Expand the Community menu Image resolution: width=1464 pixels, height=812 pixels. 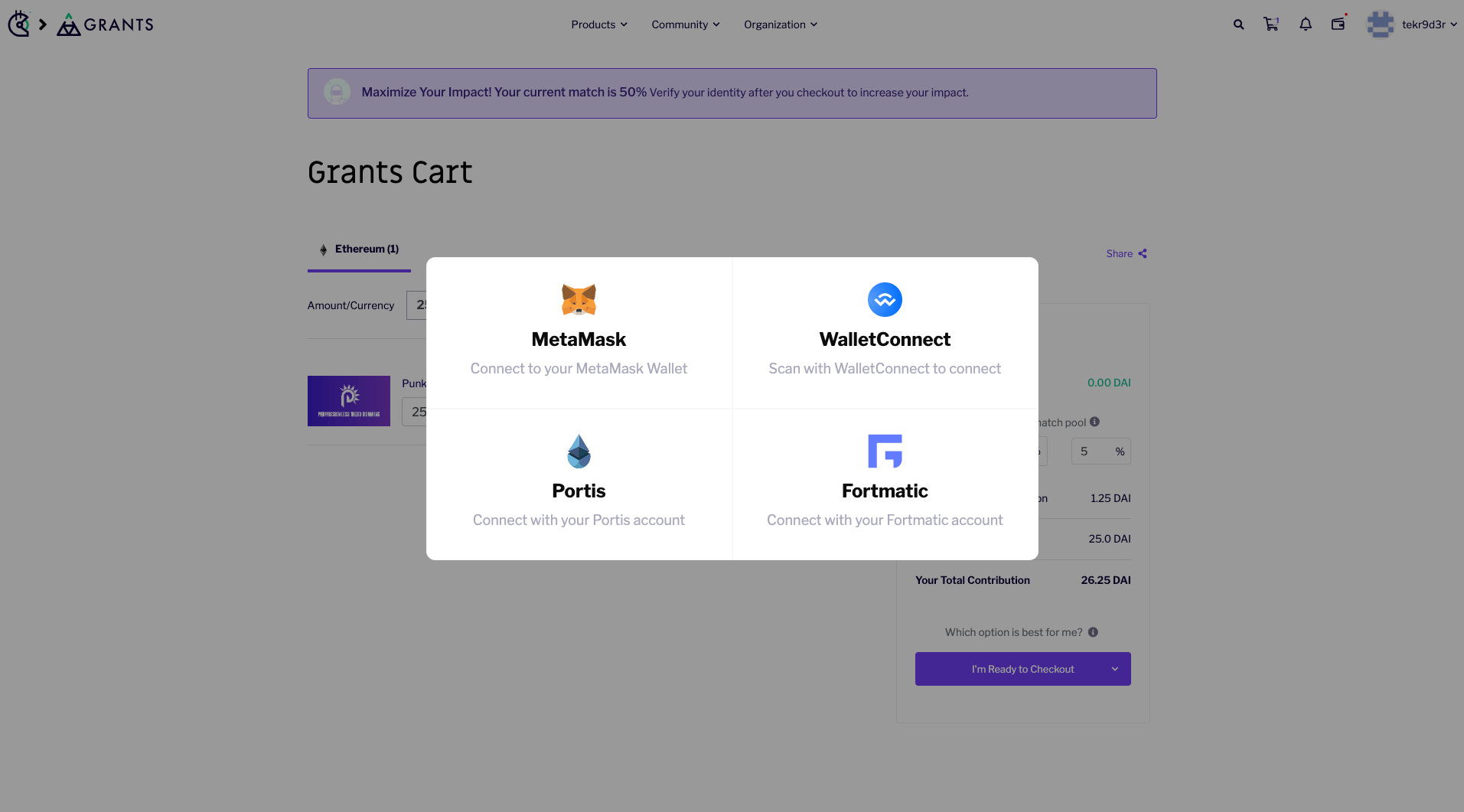pos(686,24)
